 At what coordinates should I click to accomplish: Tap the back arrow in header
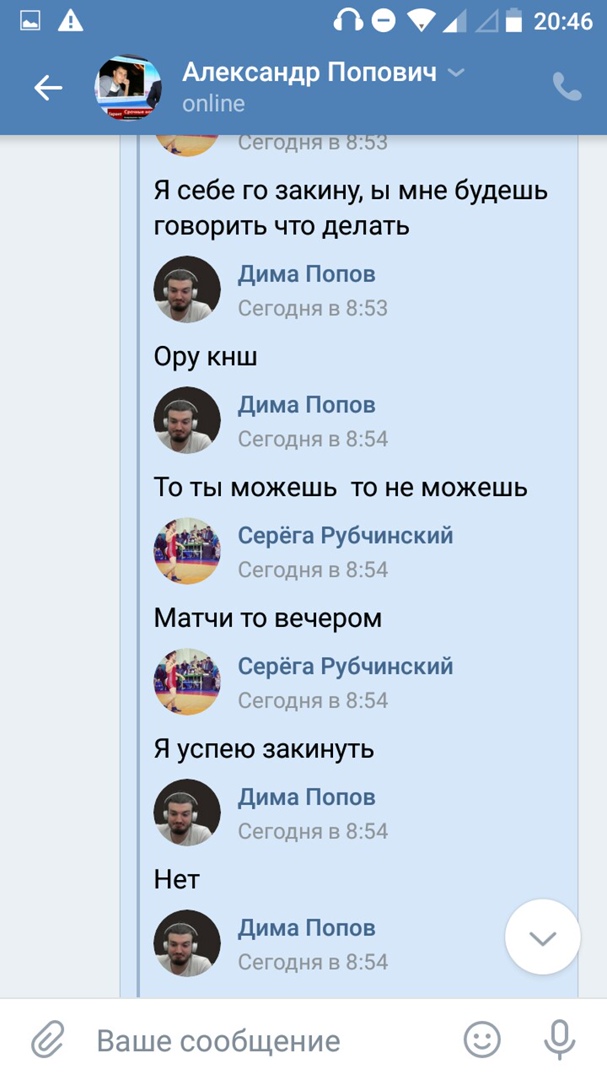click(48, 88)
